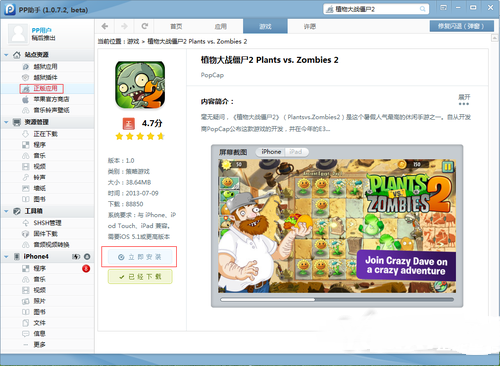Click the 立即安装 install button

point(140,257)
